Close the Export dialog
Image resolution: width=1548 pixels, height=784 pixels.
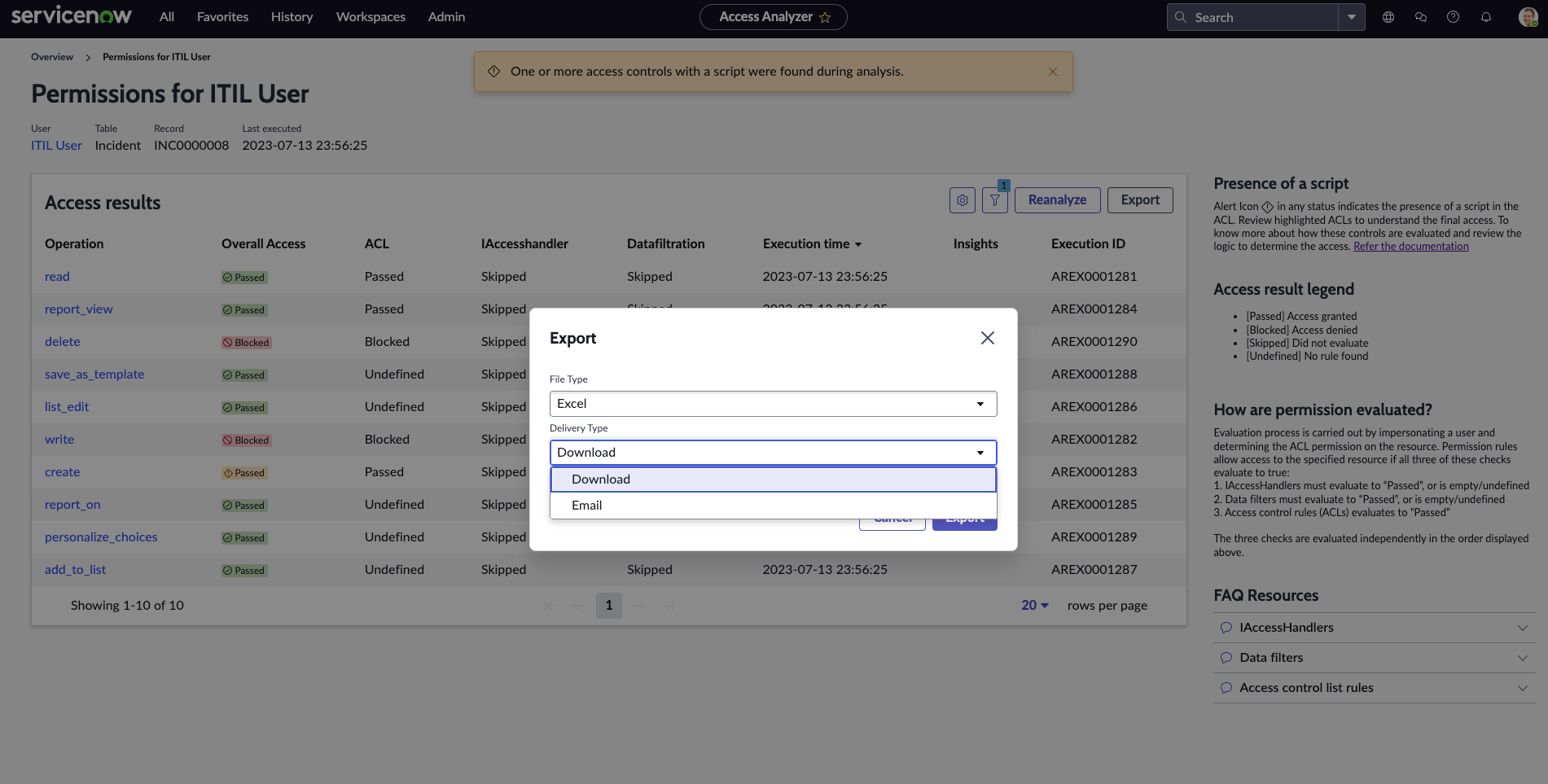click(988, 338)
